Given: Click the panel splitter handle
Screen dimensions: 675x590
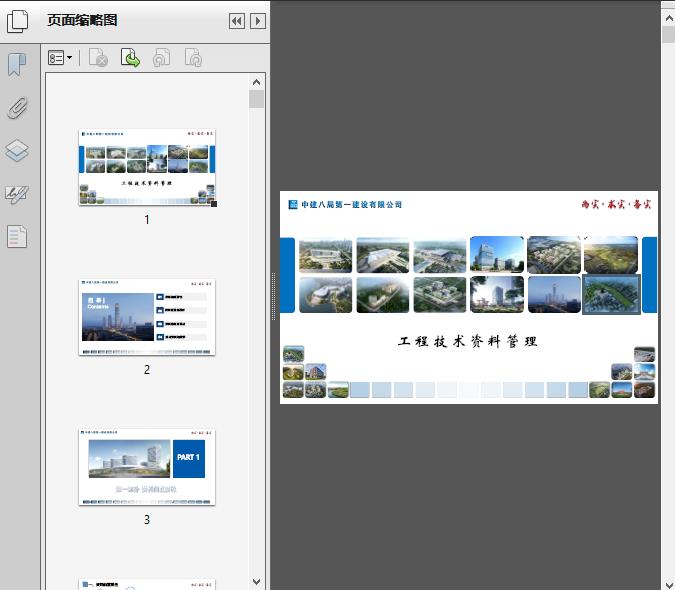Looking at the screenshot, I should point(273,297).
